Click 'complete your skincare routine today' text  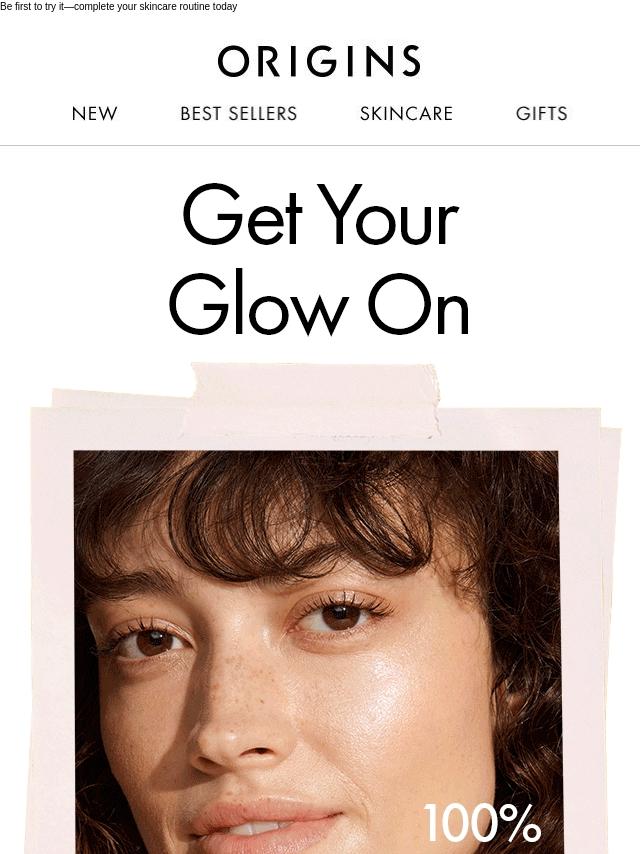coord(155,7)
